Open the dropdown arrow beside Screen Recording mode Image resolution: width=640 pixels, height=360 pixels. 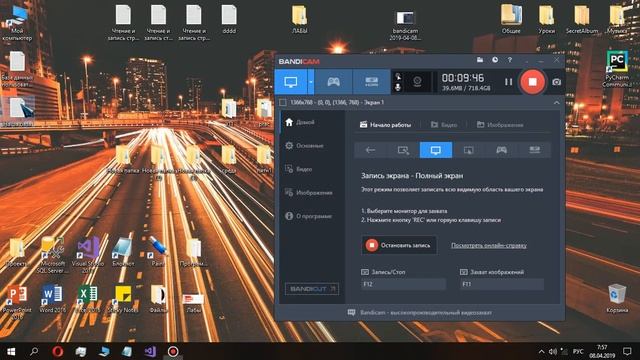[311, 82]
